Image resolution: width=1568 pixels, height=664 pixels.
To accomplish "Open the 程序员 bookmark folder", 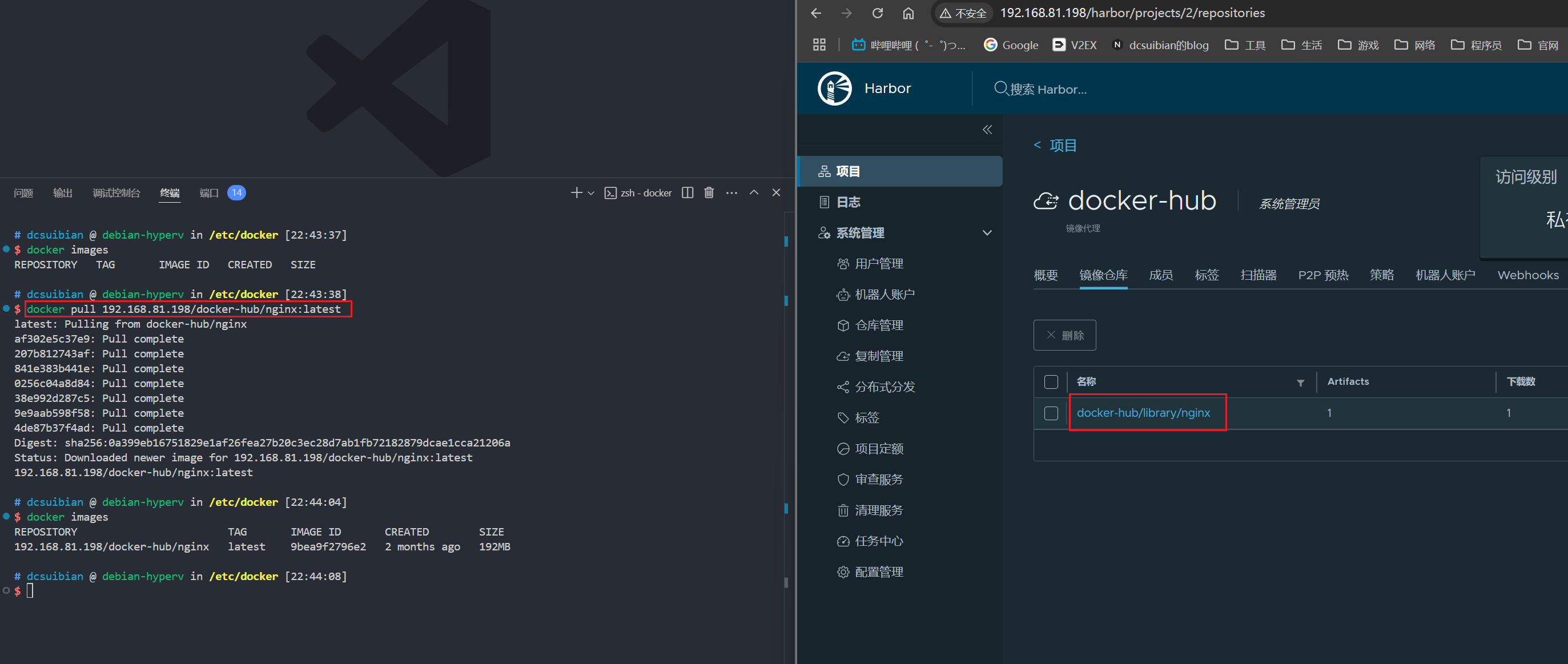I will point(1476,45).
